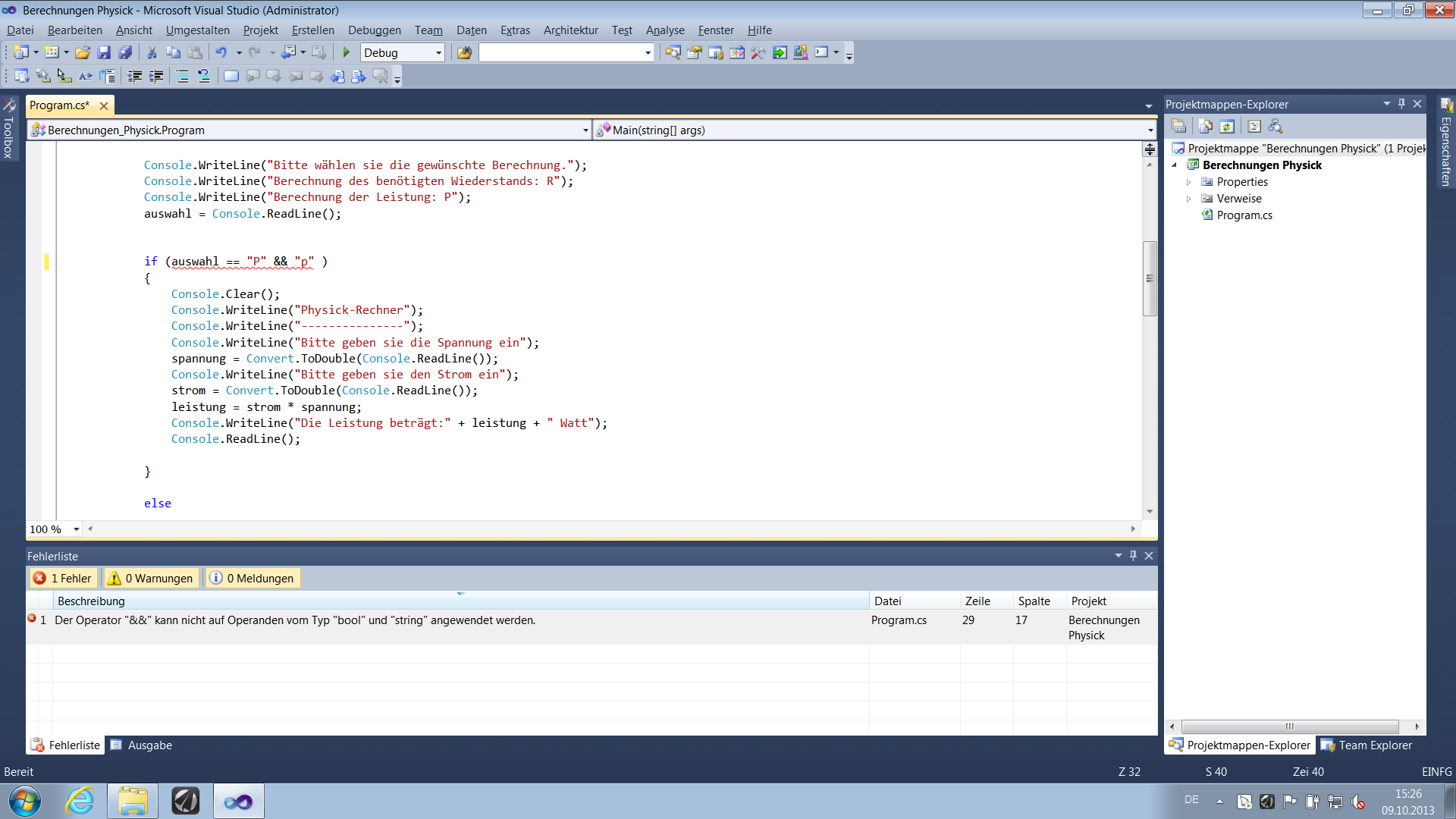The image size is (1456, 819).
Task: Open the 100 % zoom dropdown
Action: coord(77,529)
